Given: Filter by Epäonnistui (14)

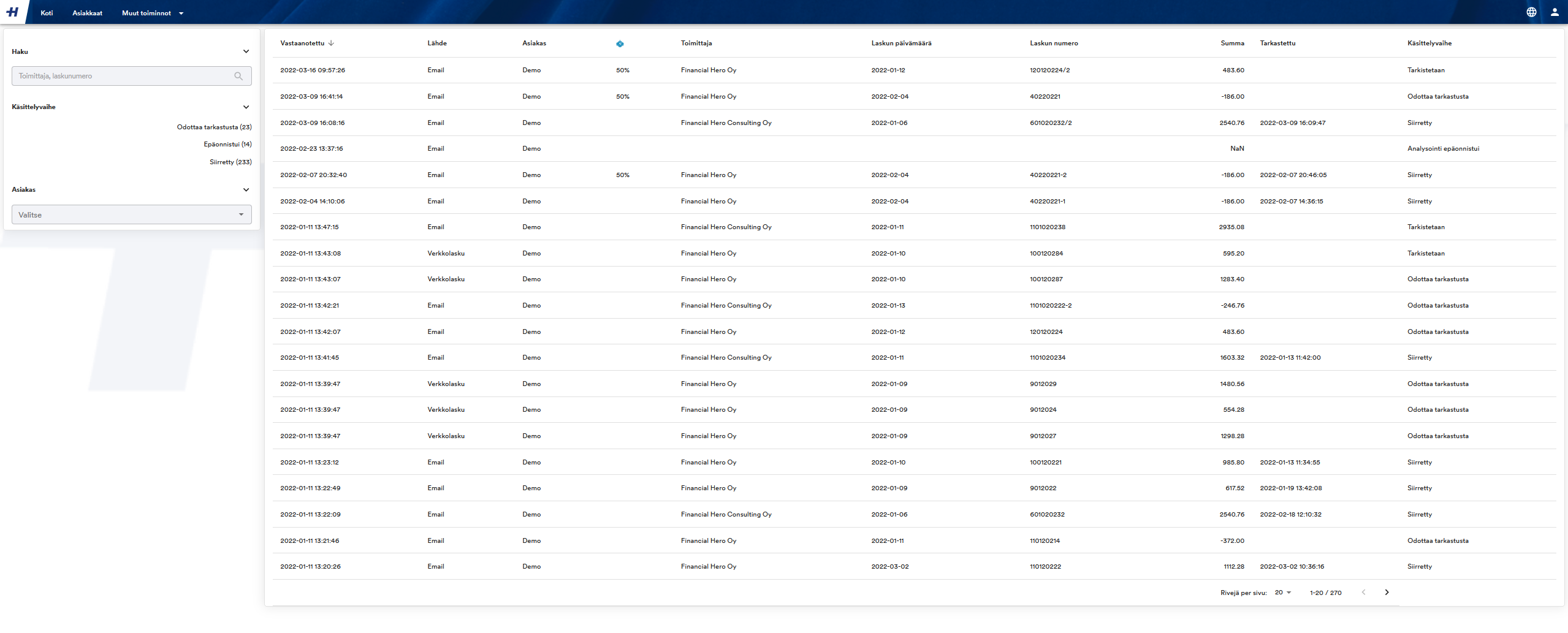Looking at the screenshot, I should 227,145.
